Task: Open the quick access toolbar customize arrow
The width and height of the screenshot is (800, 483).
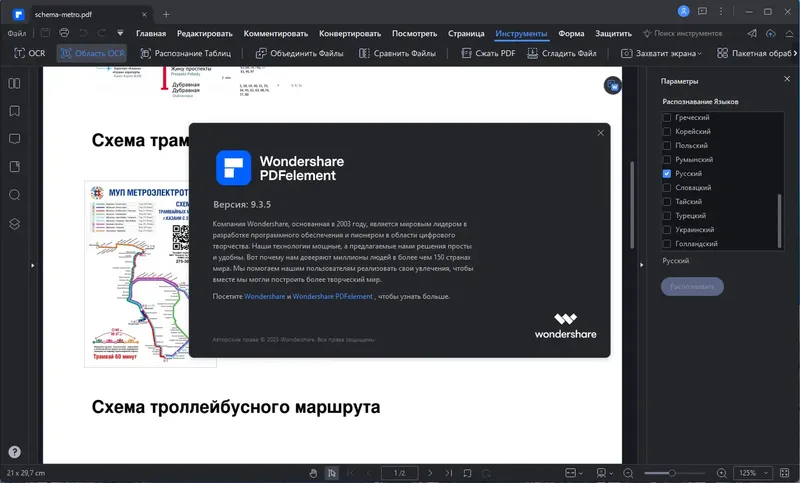Action: coord(120,33)
